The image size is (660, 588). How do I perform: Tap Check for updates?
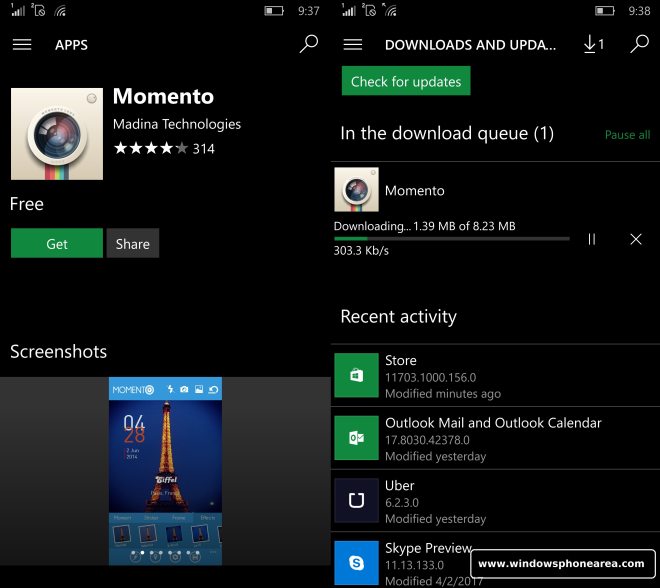coord(406,81)
